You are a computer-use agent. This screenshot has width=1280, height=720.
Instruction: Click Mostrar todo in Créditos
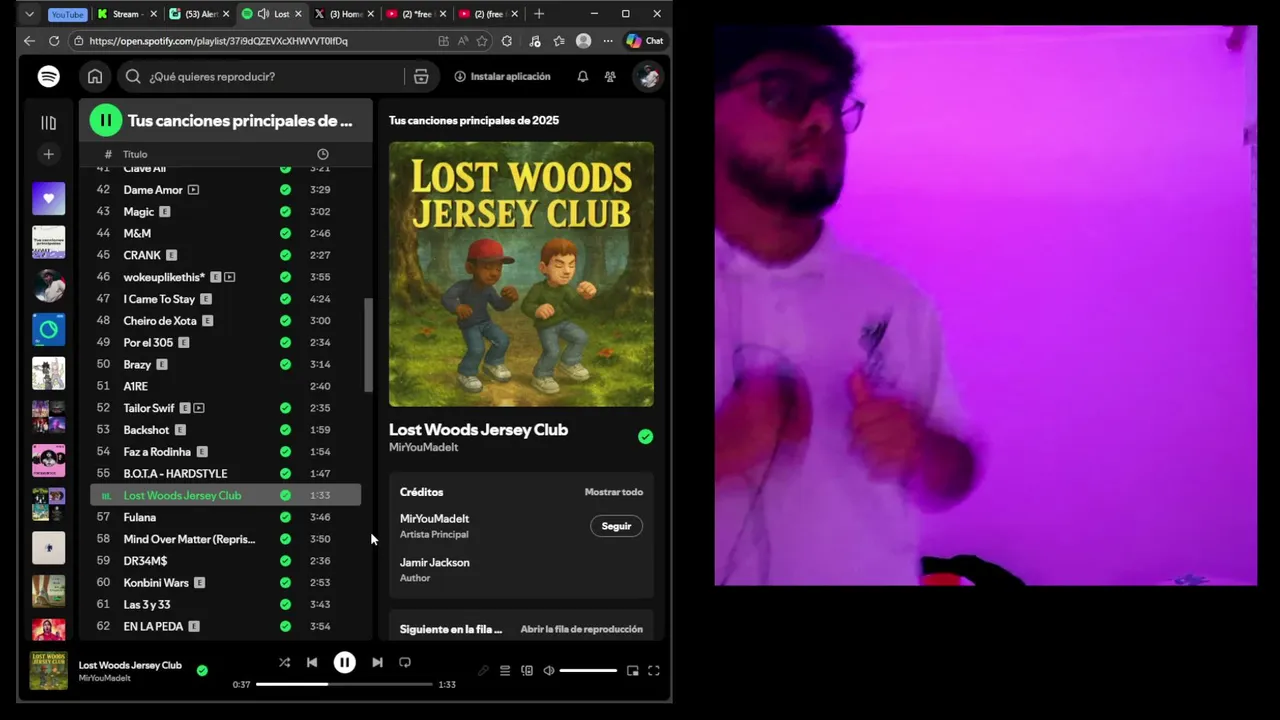(x=614, y=492)
